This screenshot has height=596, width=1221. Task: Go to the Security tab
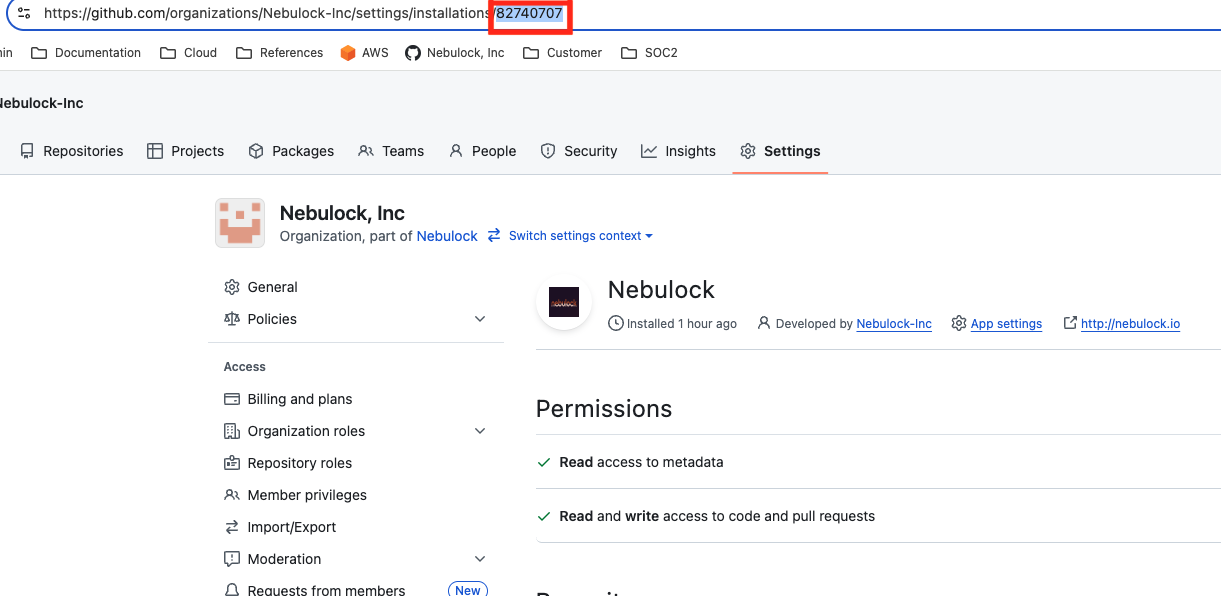579,151
